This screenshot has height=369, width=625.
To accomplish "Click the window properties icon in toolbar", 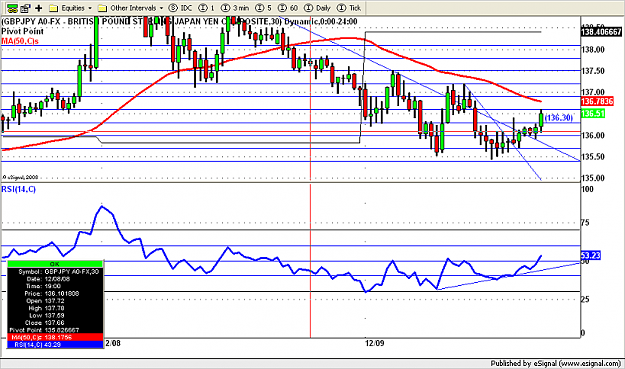I will [26, 8].
